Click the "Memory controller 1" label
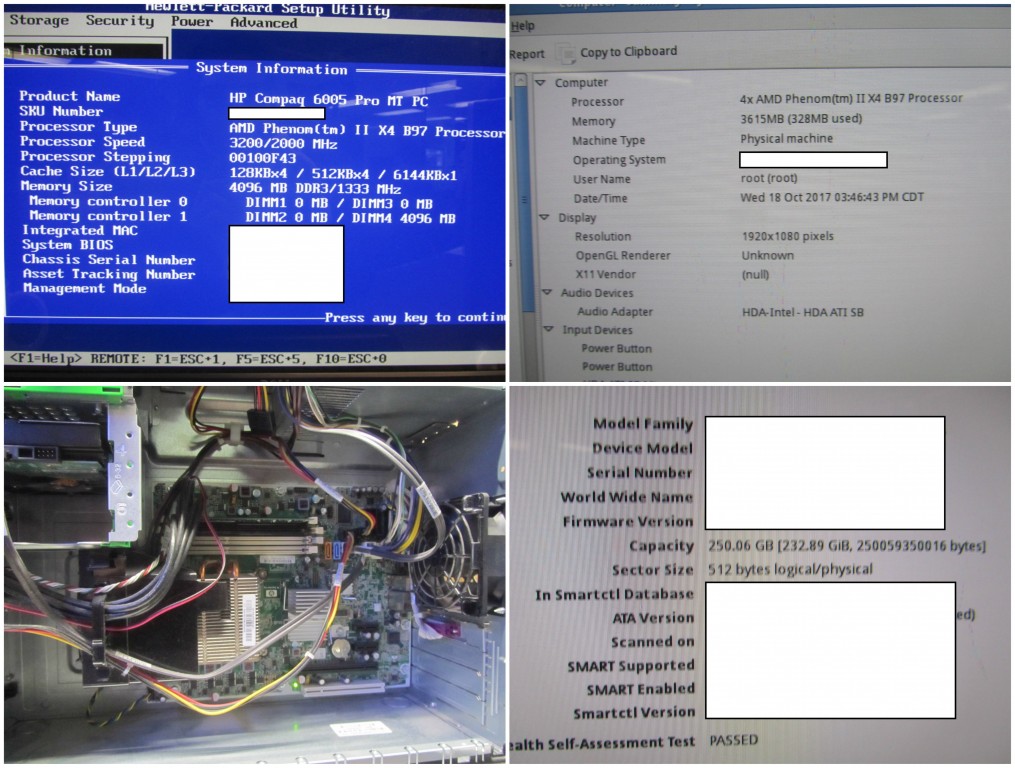The width and height of the screenshot is (1015, 768). pyautogui.click(x=108, y=216)
